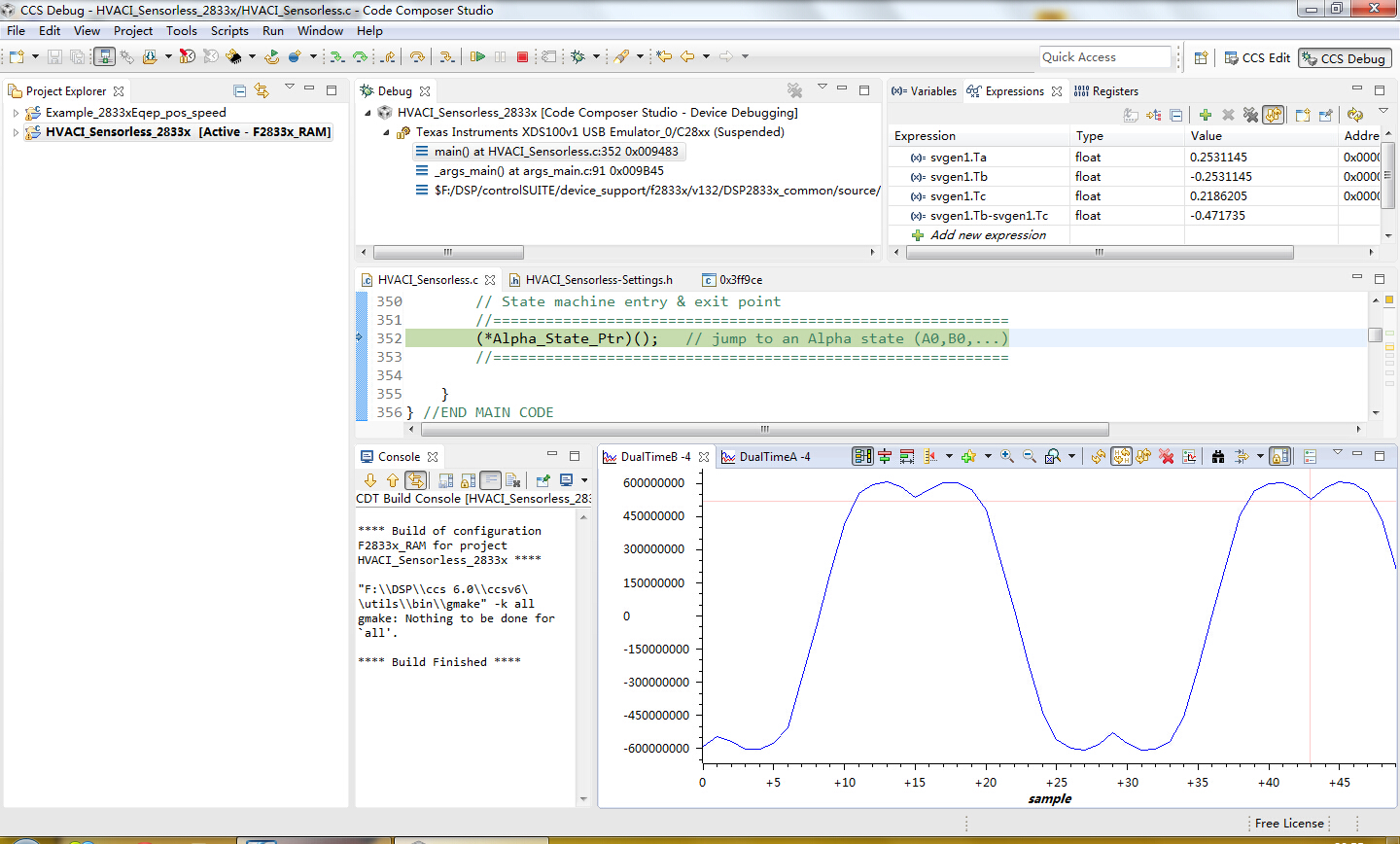Click the red Terminate button
Screen dimensions: 1400x844
click(522, 57)
